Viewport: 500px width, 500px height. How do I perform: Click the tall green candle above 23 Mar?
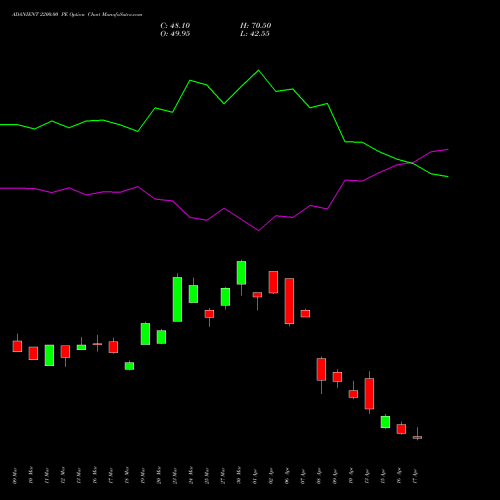pos(177,299)
